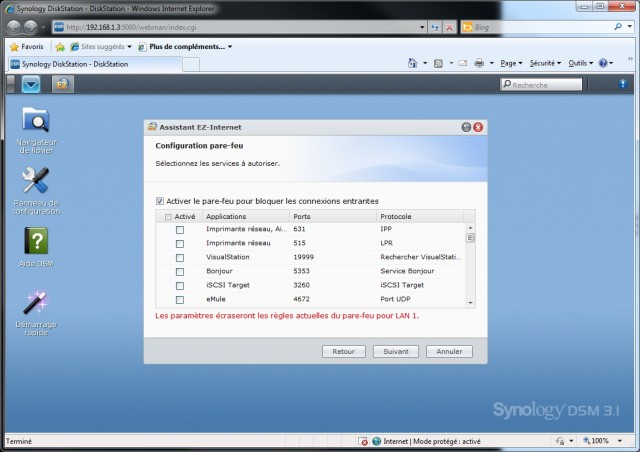Enable the VisualStation checkbox

click(x=180, y=258)
